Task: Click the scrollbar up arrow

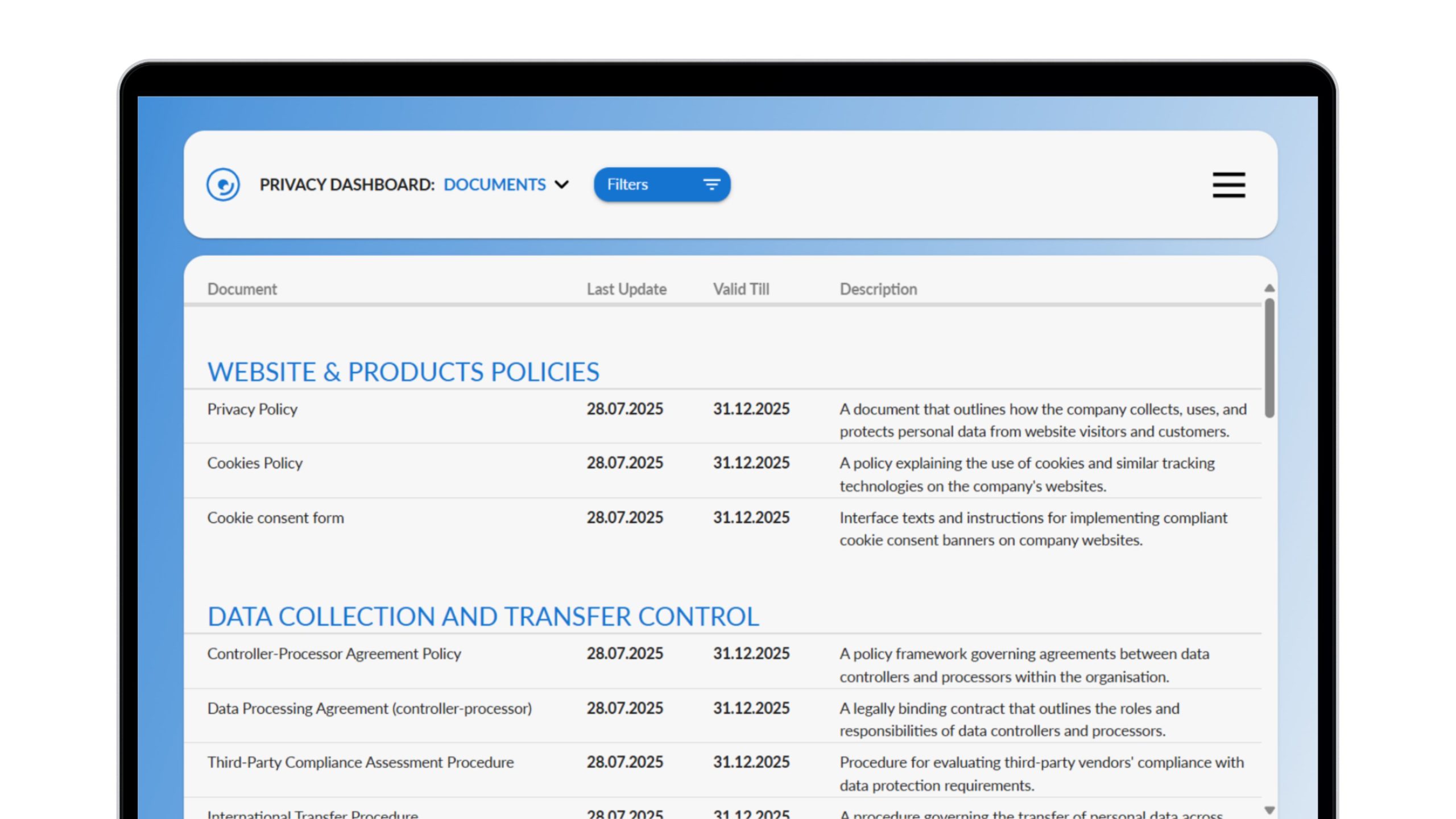Action: point(1269,288)
